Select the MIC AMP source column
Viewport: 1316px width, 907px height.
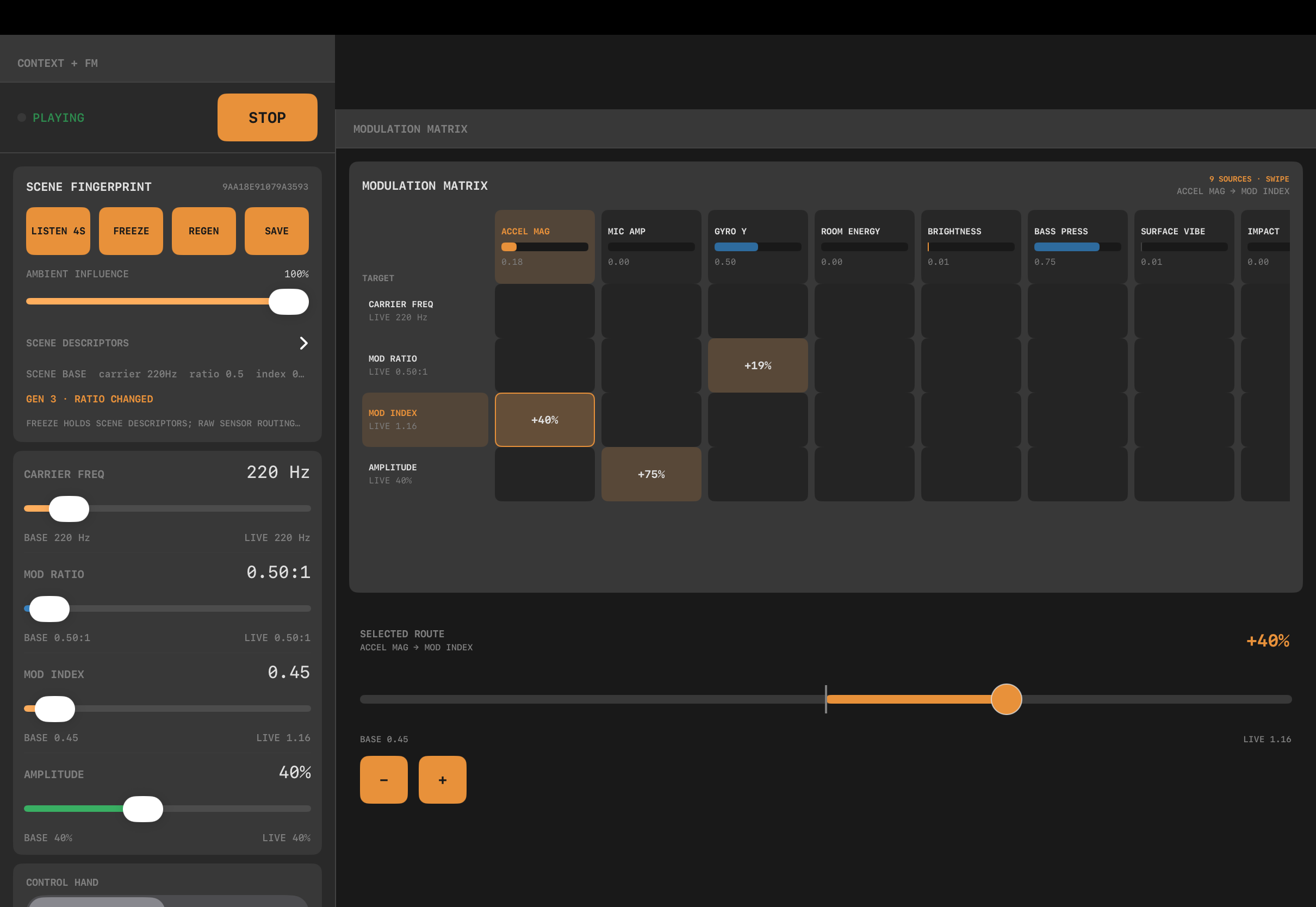(651, 247)
